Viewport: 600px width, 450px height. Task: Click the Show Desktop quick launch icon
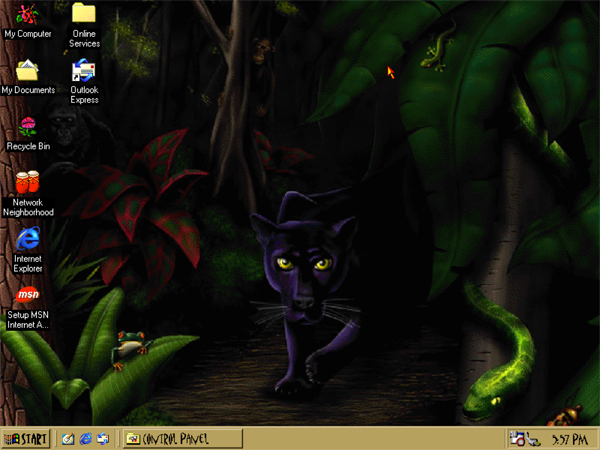[x=68, y=439]
